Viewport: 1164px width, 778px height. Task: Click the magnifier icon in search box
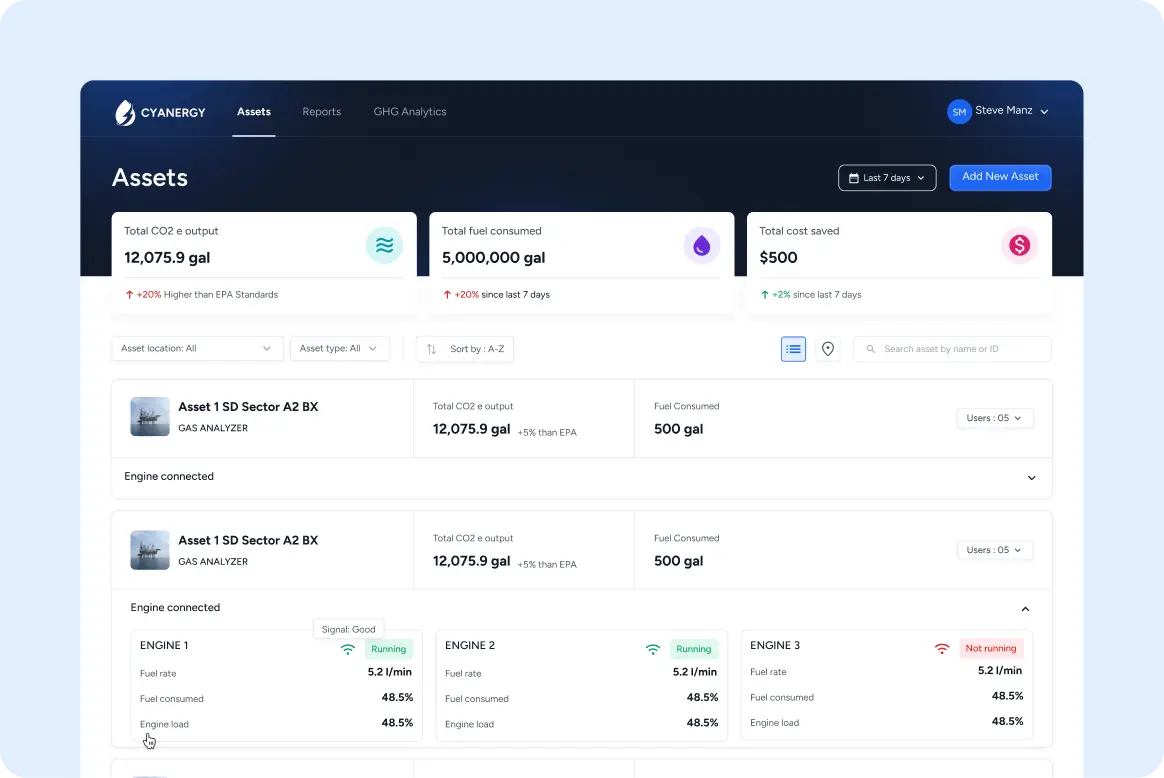(871, 349)
